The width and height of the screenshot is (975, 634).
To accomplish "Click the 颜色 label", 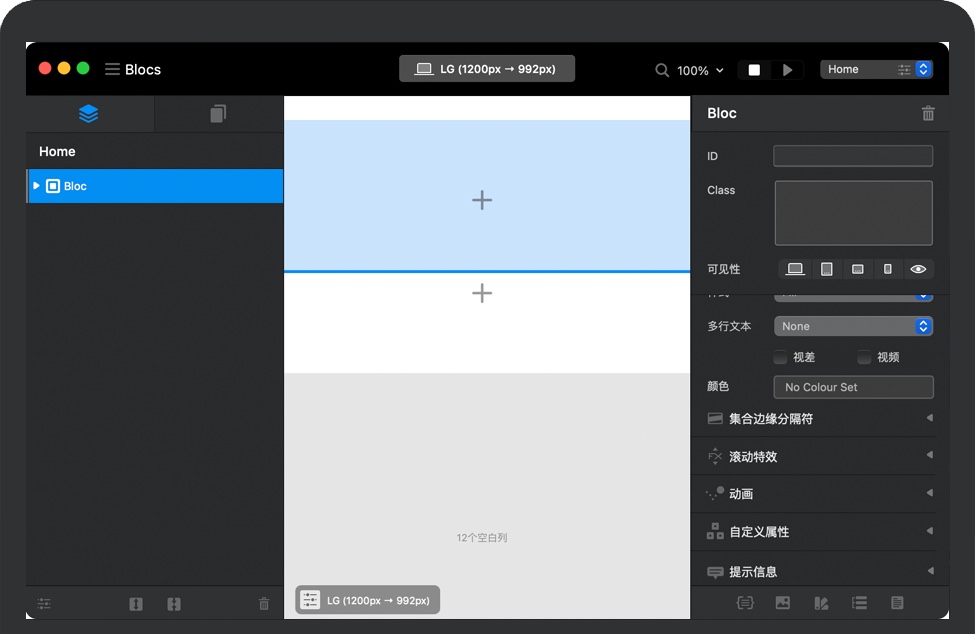I will tap(718, 387).
